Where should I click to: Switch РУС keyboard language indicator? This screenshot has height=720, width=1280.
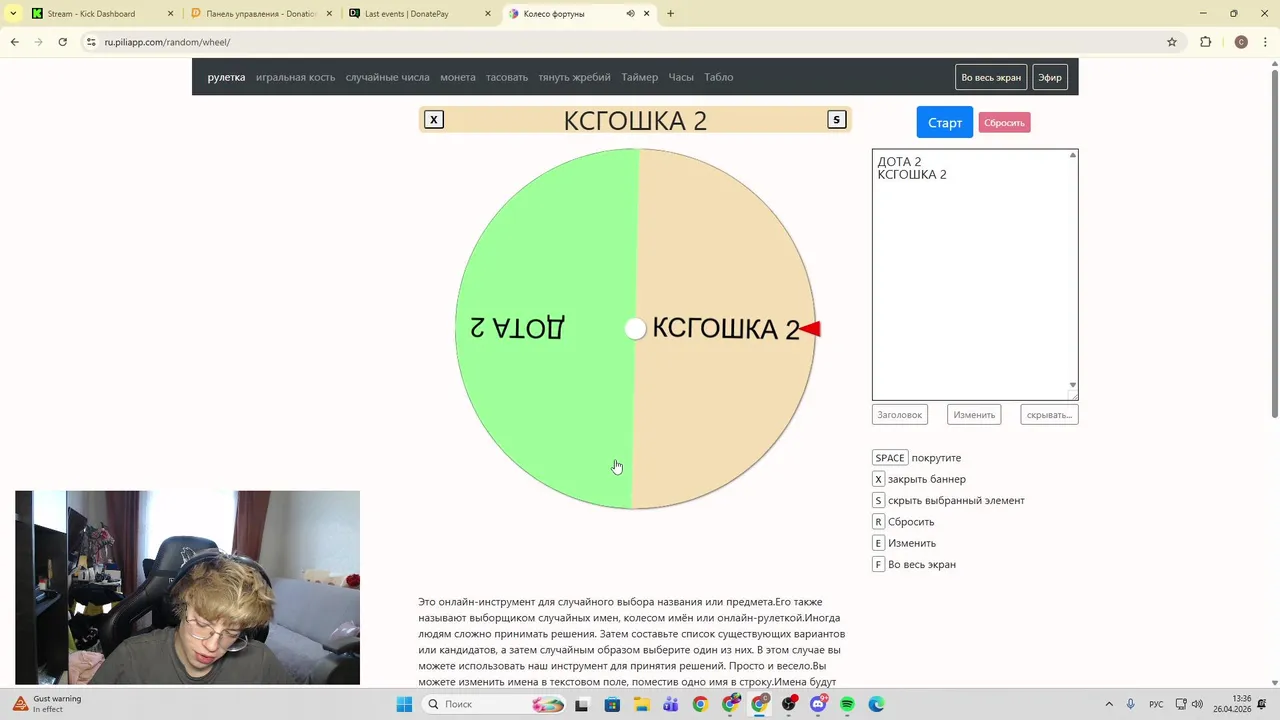tap(1156, 704)
